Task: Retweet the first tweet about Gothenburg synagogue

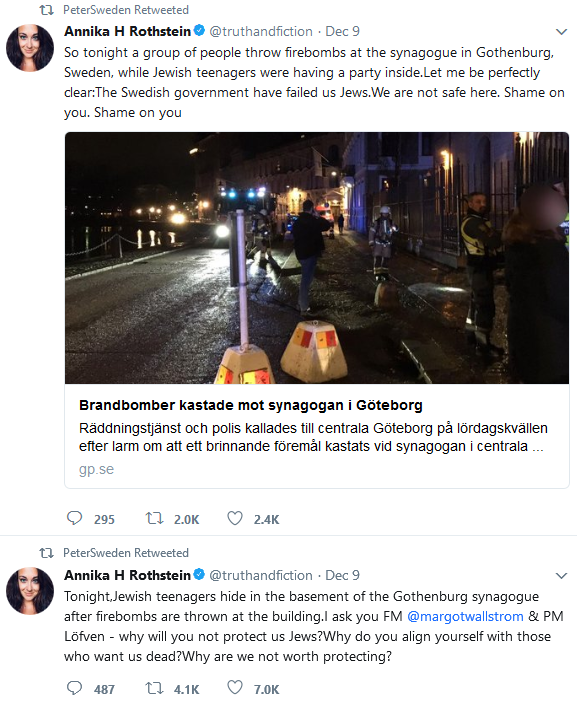Action: 154,518
